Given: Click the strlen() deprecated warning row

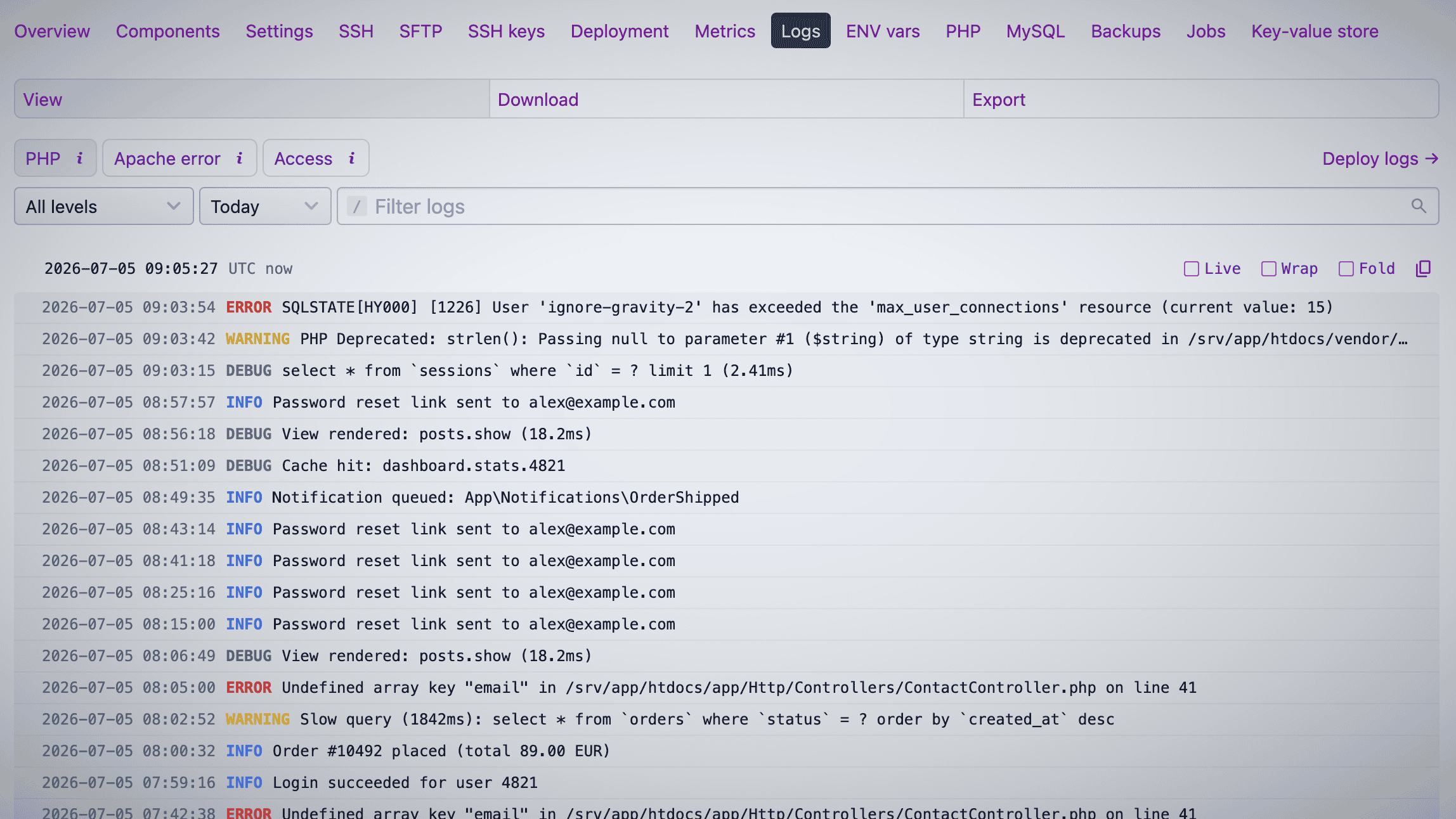Looking at the screenshot, I should pyautogui.click(x=727, y=339).
